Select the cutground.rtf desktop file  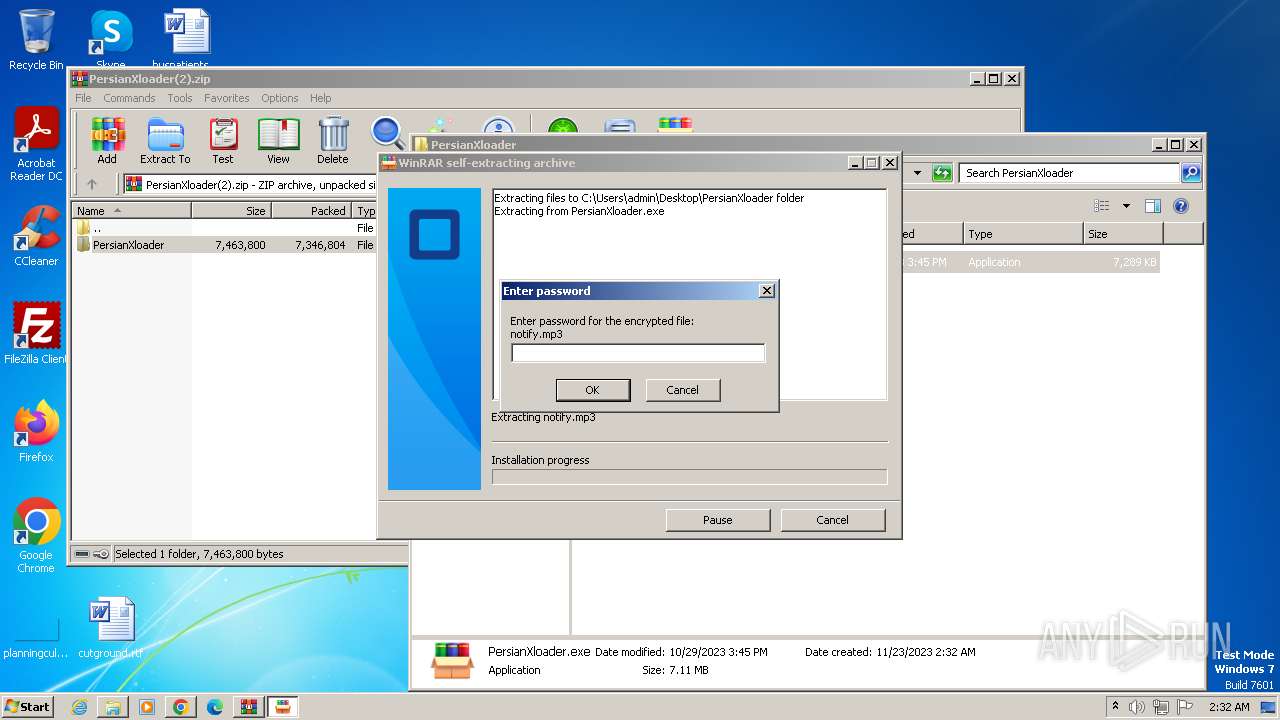[x=110, y=628]
